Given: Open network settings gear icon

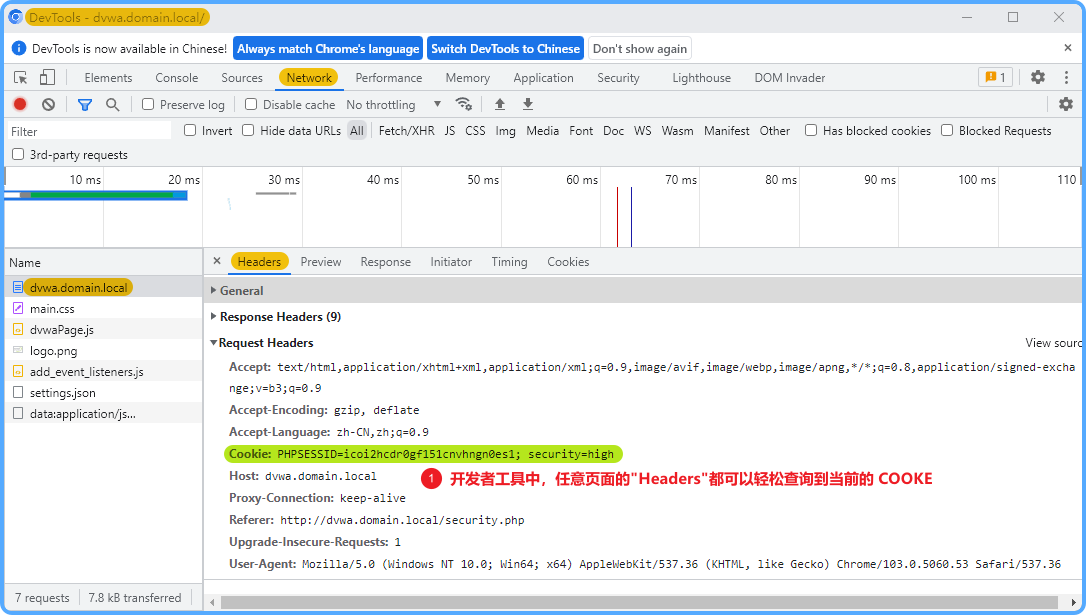Looking at the screenshot, I should tap(1066, 105).
